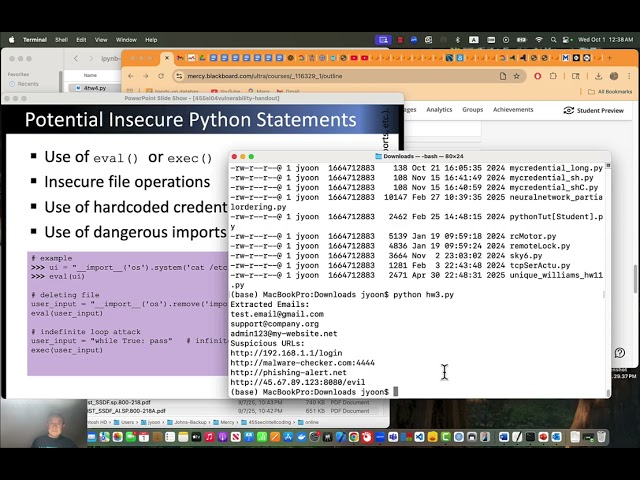Open All Bookmarks folder
The width and height of the screenshot is (640, 480).
point(610,91)
